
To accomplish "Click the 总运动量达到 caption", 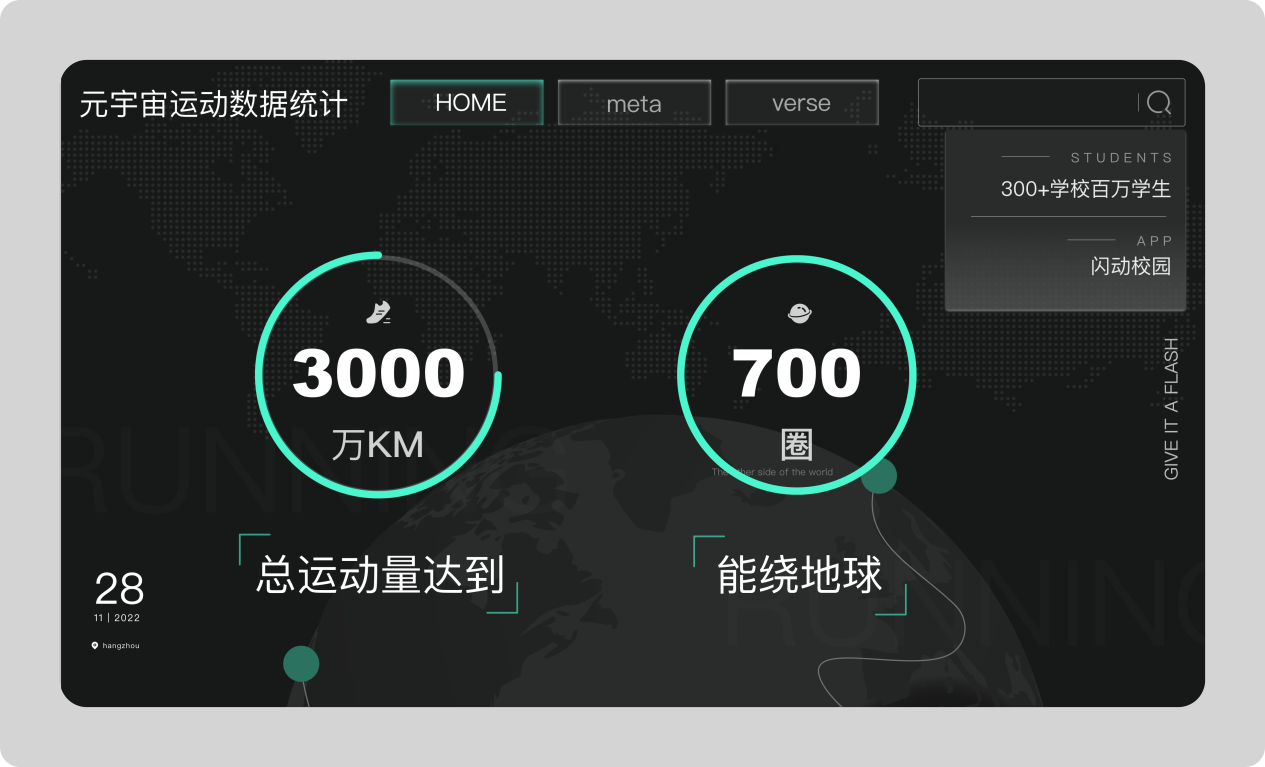I will click(x=381, y=574).
